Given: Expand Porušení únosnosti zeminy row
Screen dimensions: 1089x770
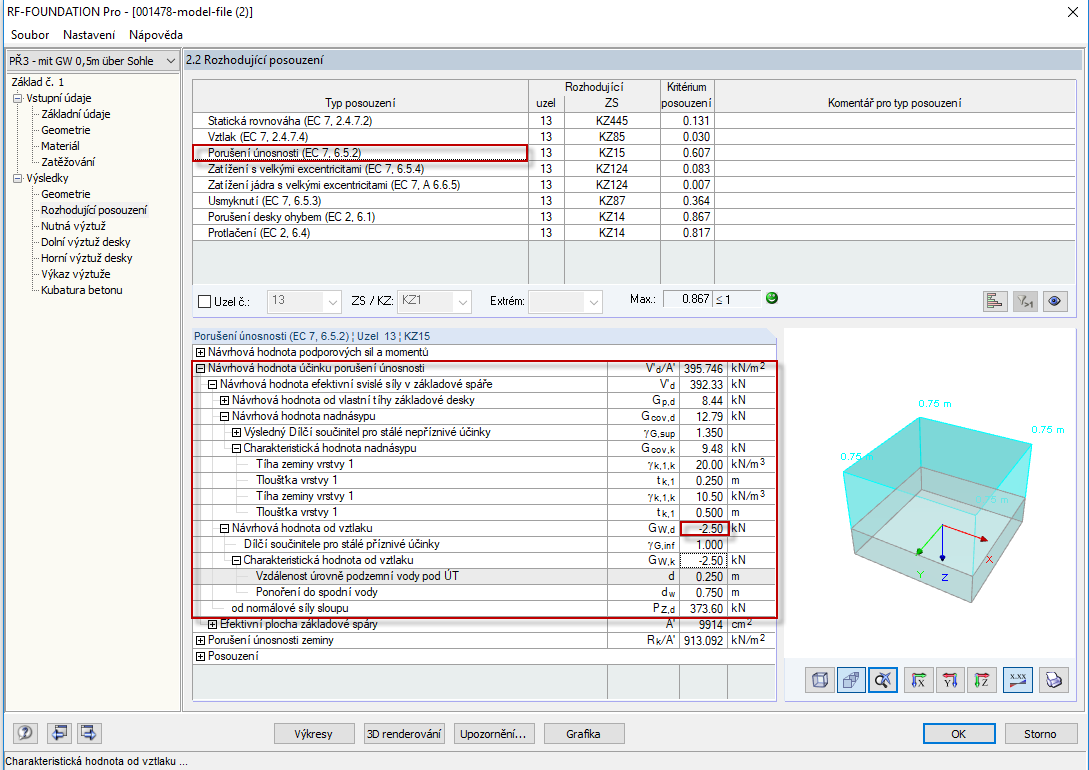Looking at the screenshot, I should pos(200,640).
